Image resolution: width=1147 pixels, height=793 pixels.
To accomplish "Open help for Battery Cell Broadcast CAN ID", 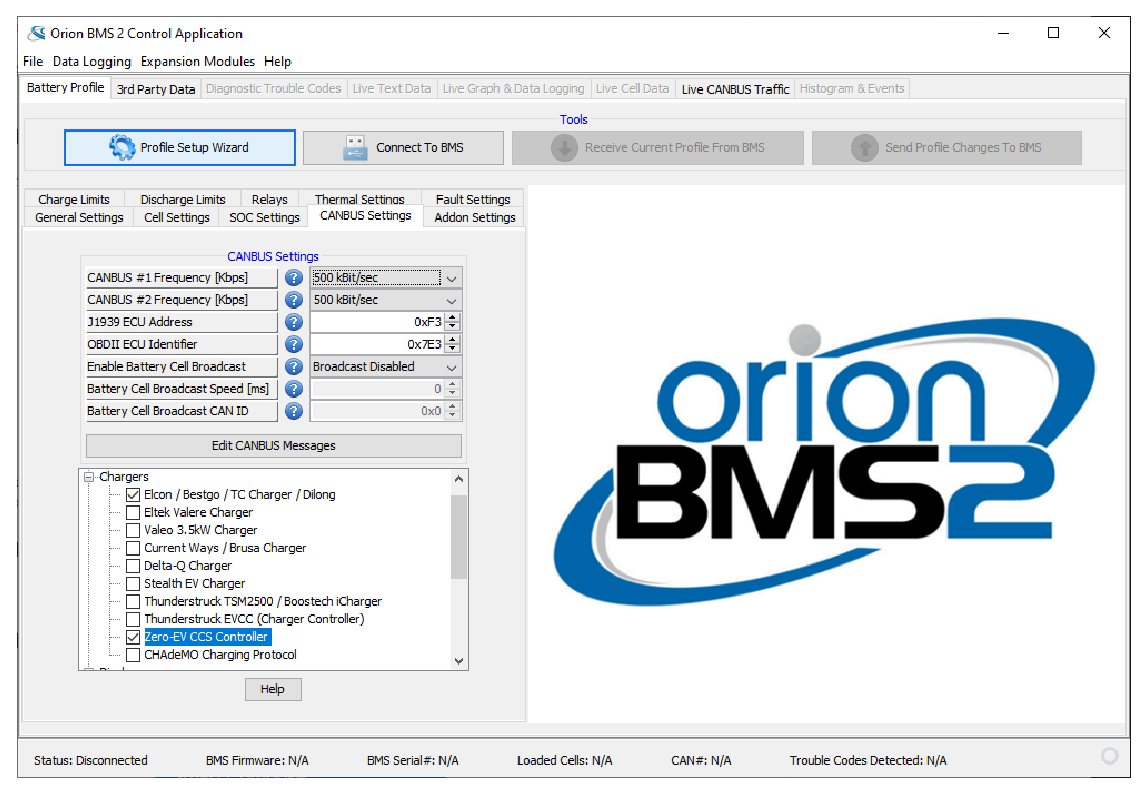I will pos(293,411).
